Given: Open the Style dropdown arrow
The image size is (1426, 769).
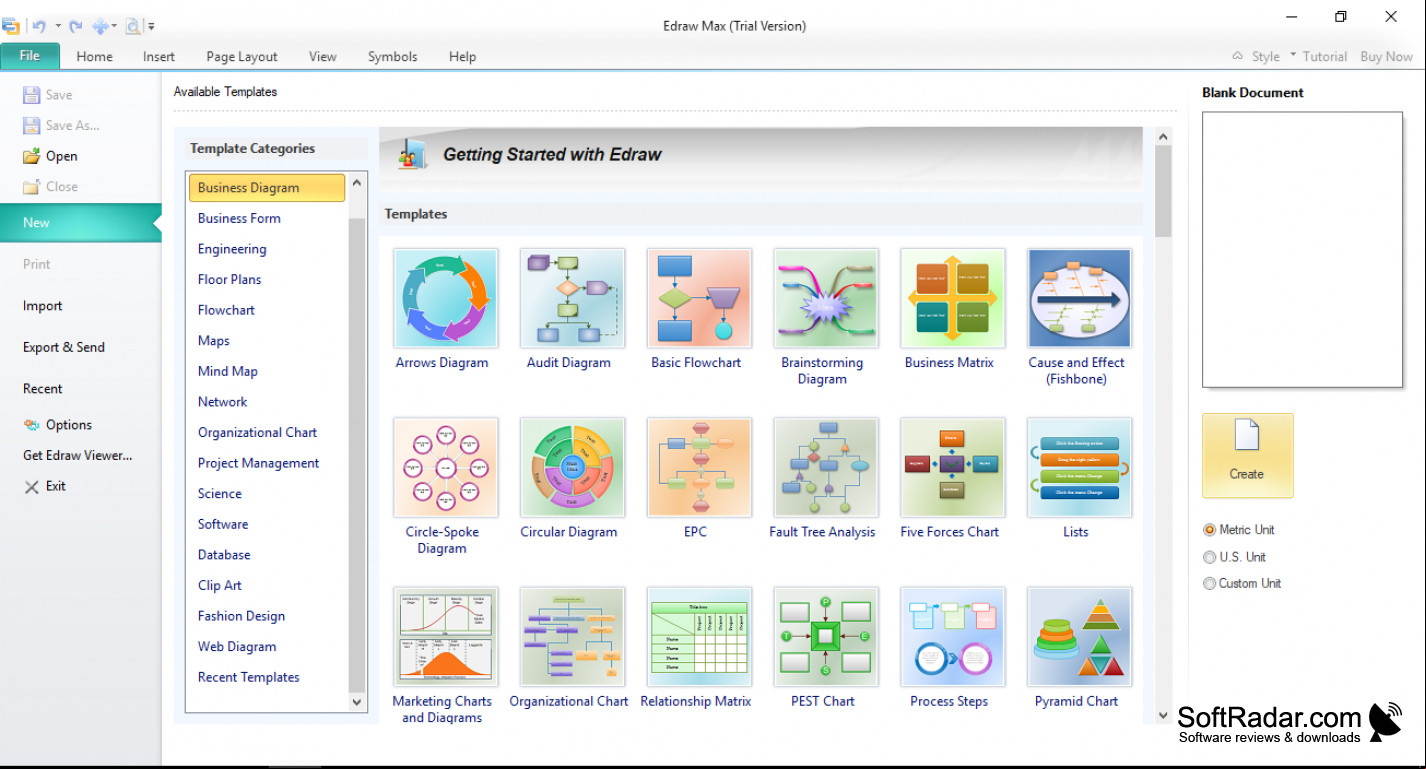Looking at the screenshot, I should [1293, 55].
